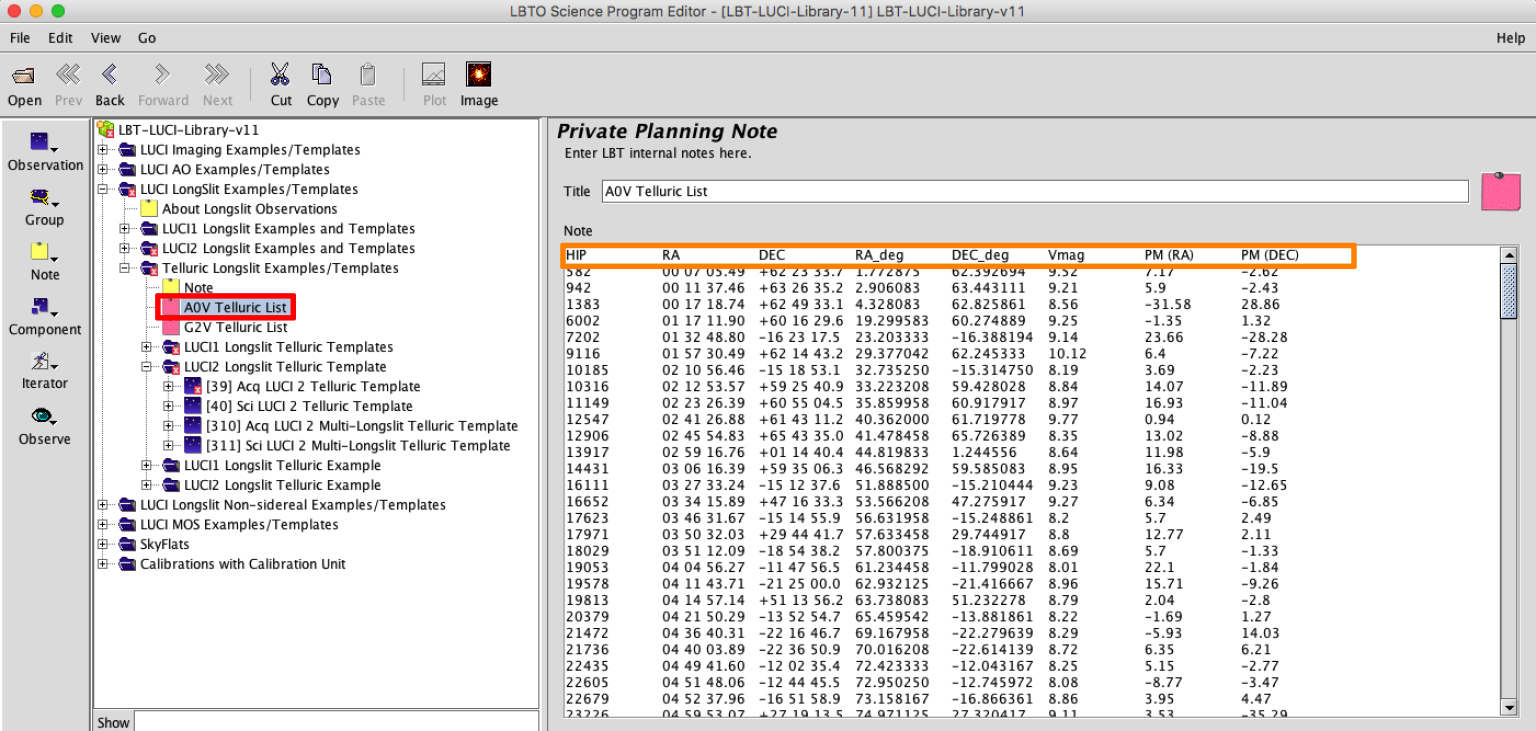Expand [311] Sci Multi-Longslit Telluric Template

169,446
